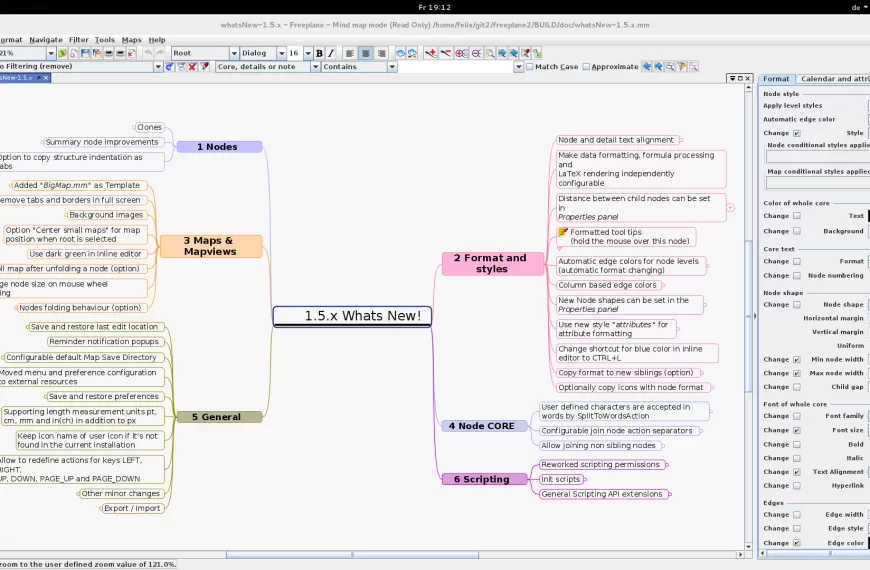Open the Contains condition dropdown
This screenshot has width=870, height=570.
point(392,67)
